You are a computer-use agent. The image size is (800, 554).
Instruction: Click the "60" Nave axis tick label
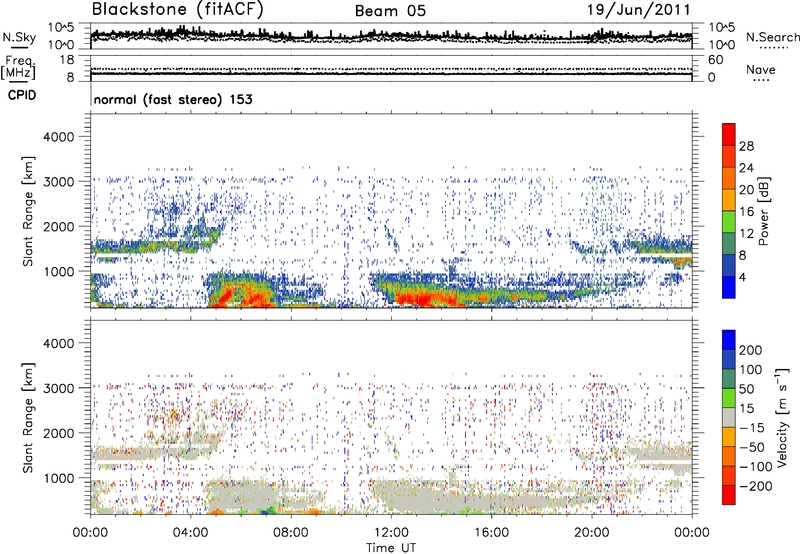[x=715, y=60]
